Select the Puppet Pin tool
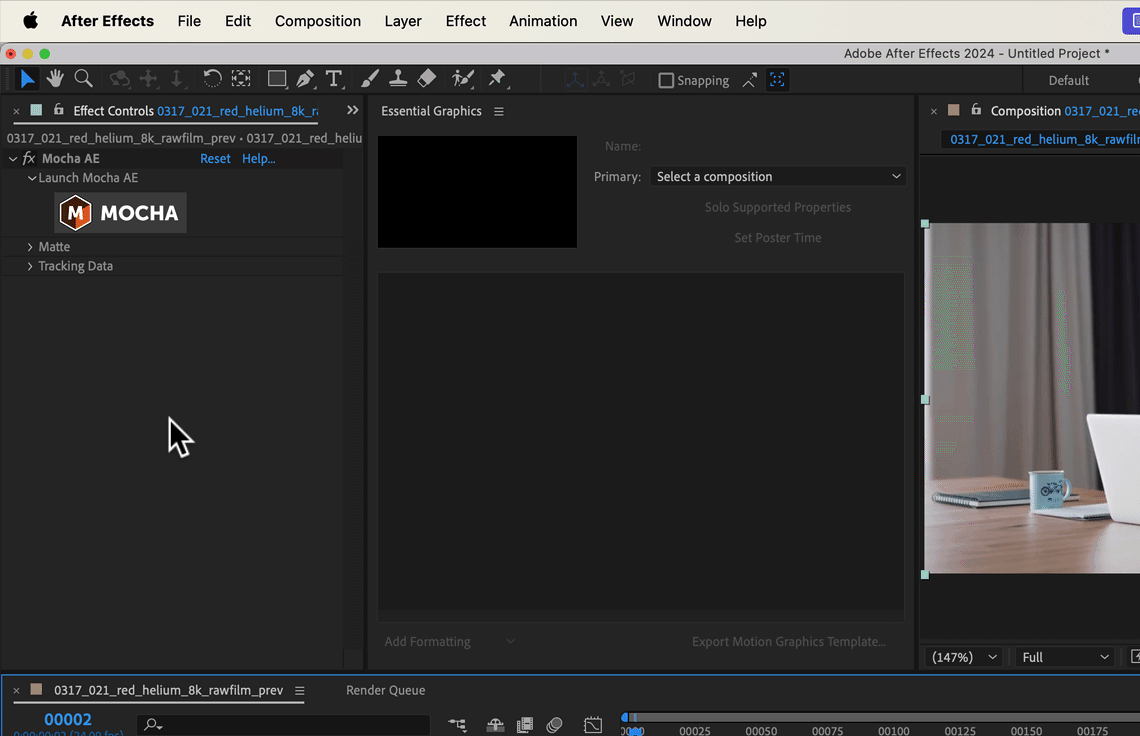Screen dimensions: 1140x736 click(x=497, y=79)
